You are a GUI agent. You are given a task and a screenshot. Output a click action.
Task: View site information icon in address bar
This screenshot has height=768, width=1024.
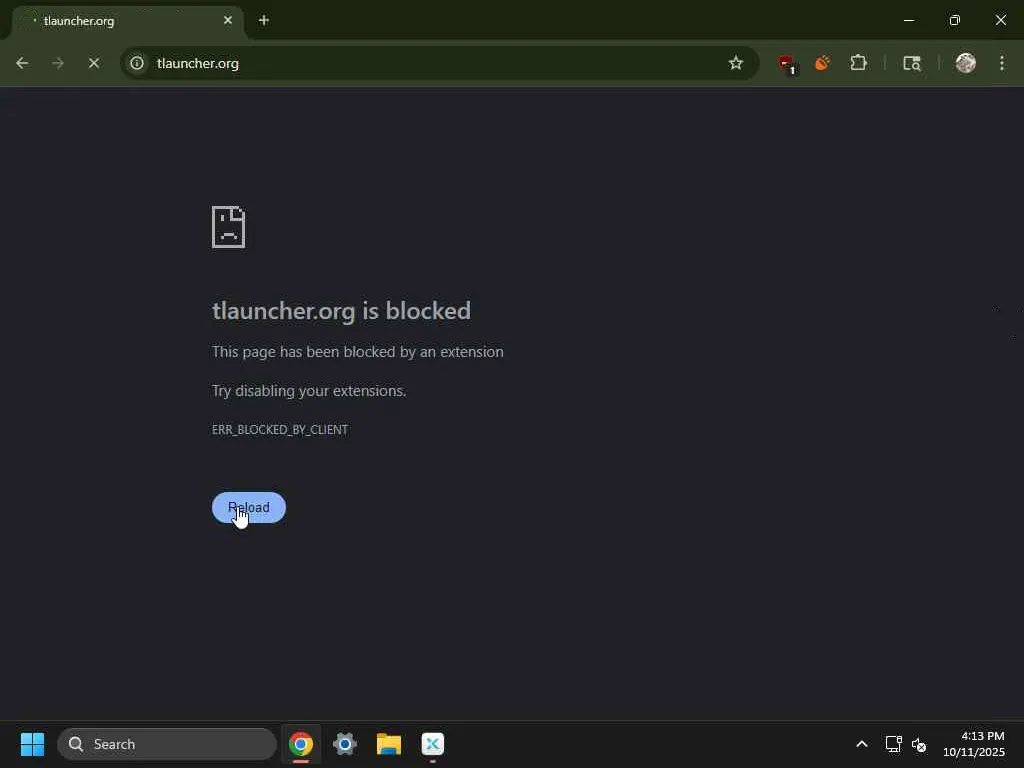point(137,63)
